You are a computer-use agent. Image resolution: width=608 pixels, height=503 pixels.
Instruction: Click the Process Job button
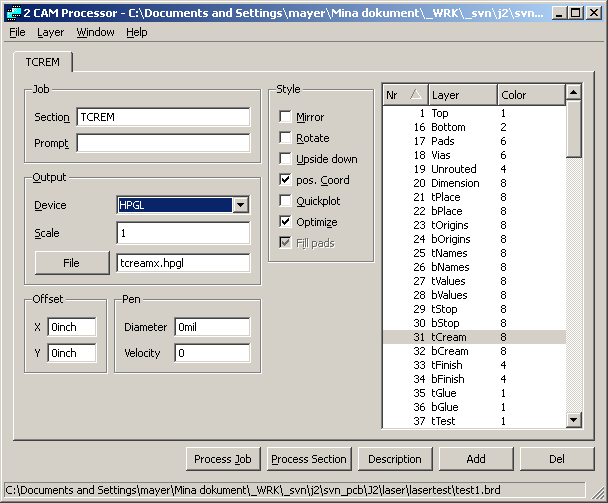pyautogui.click(x=223, y=459)
